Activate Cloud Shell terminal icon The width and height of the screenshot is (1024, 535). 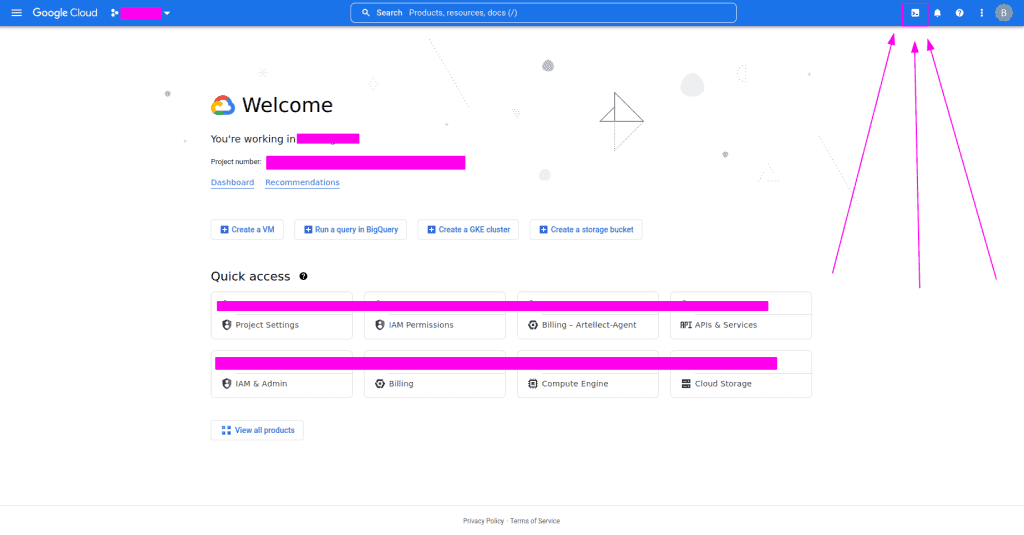pos(915,13)
